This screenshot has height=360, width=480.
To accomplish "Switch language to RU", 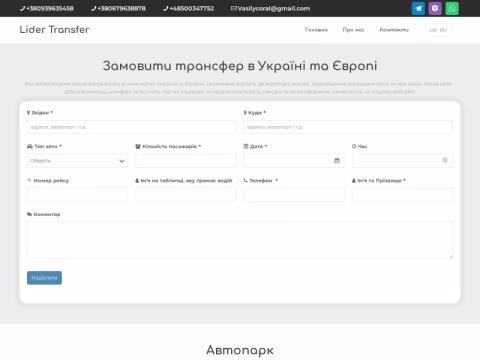I will coord(443,30).
